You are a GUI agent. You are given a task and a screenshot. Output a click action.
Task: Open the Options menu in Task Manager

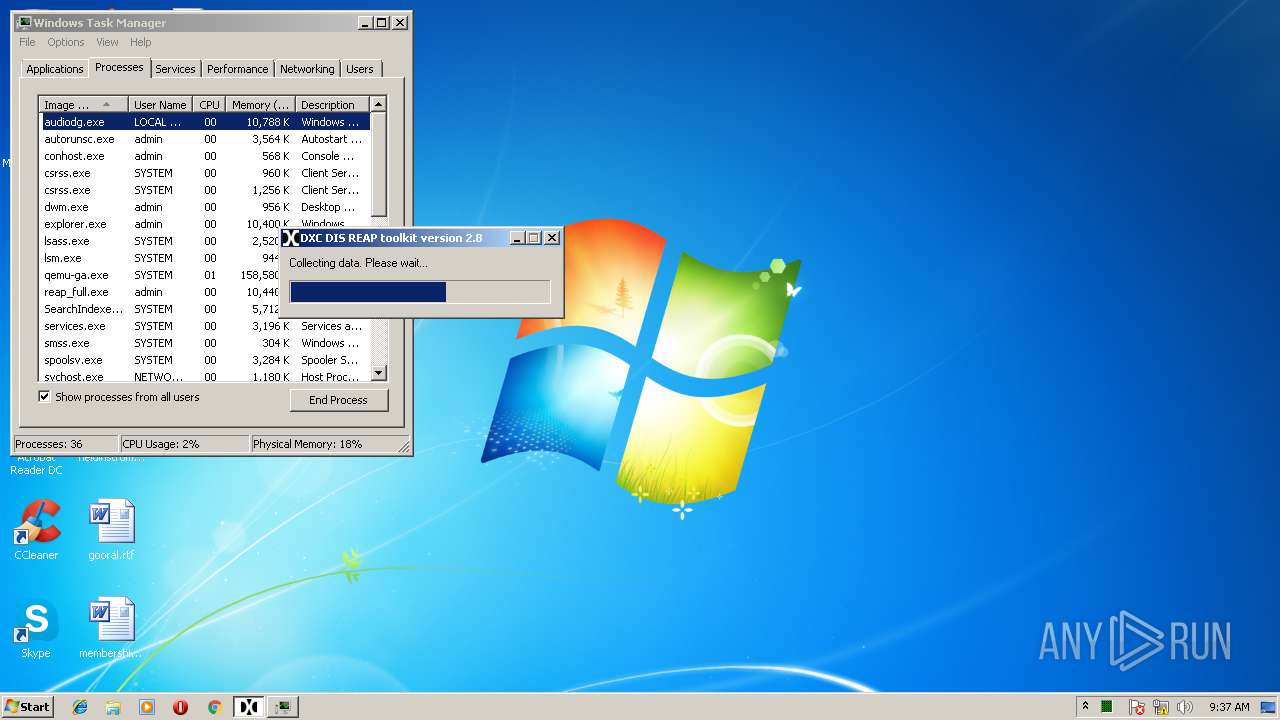pos(66,42)
